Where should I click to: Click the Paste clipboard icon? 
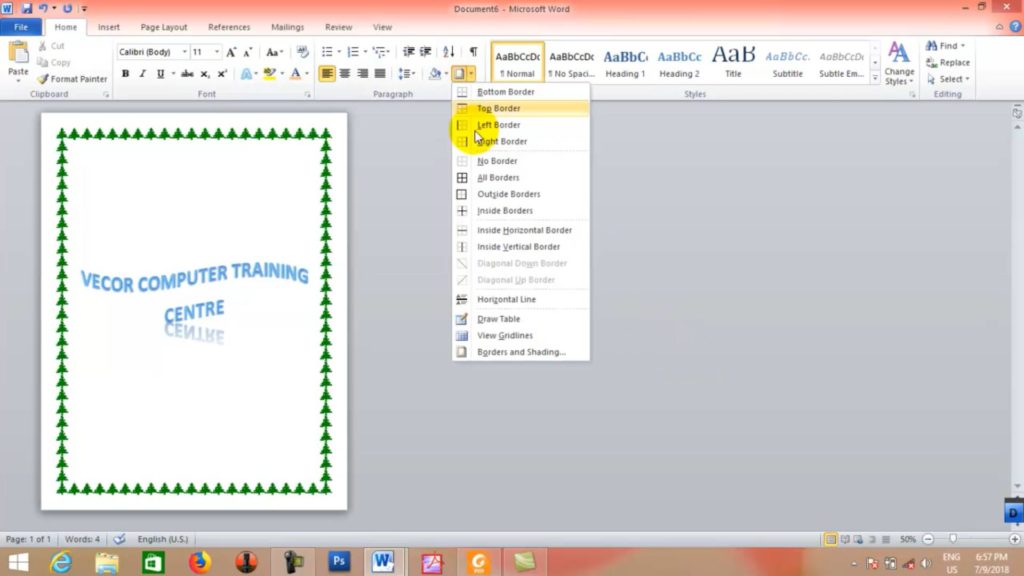click(x=18, y=53)
